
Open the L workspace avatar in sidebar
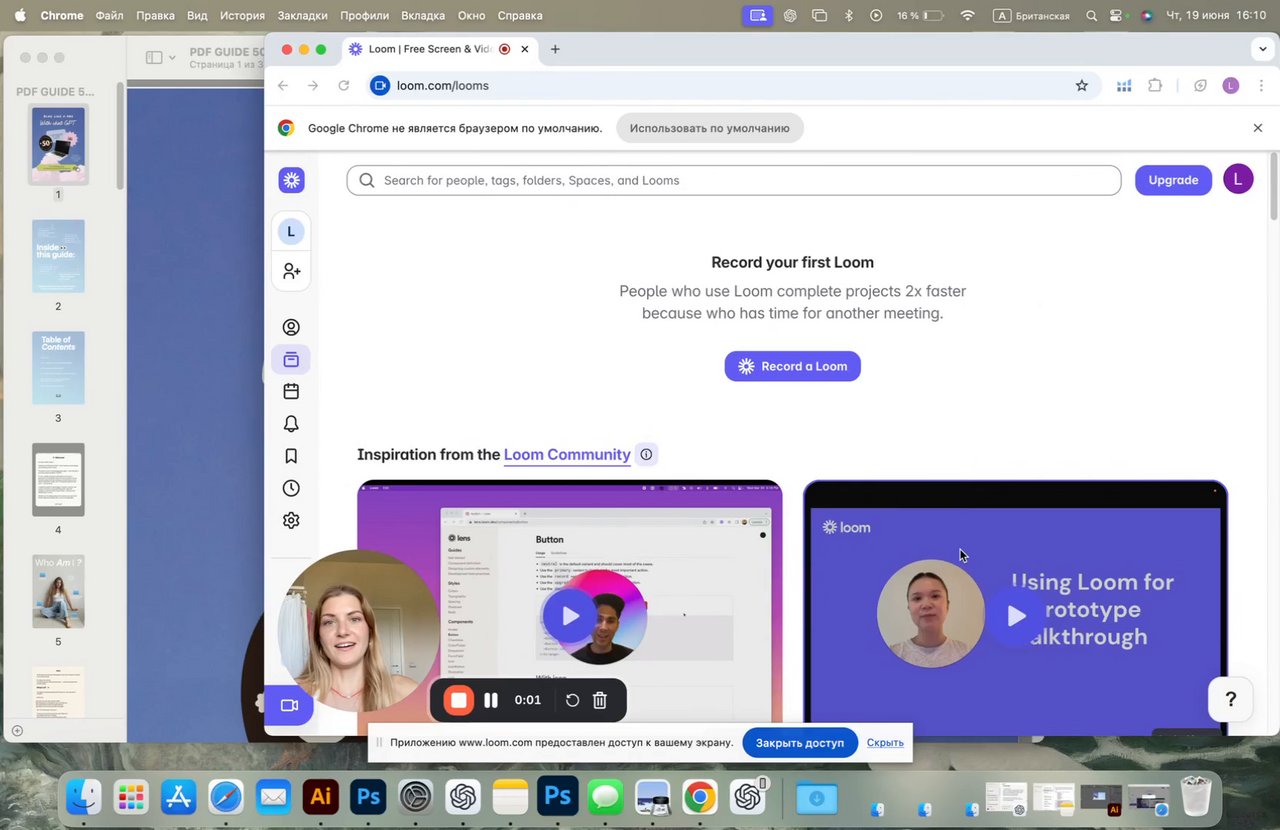click(x=291, y=231)
